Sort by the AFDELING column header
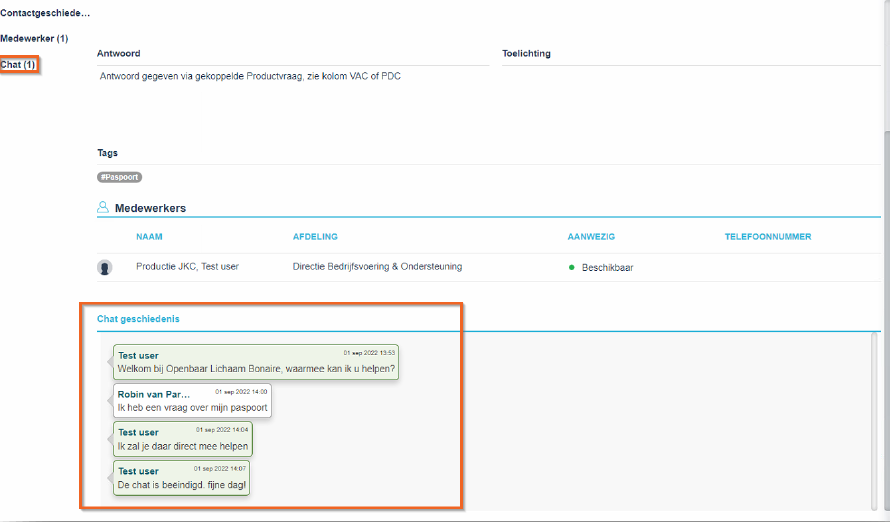 [x=315, y=237]
